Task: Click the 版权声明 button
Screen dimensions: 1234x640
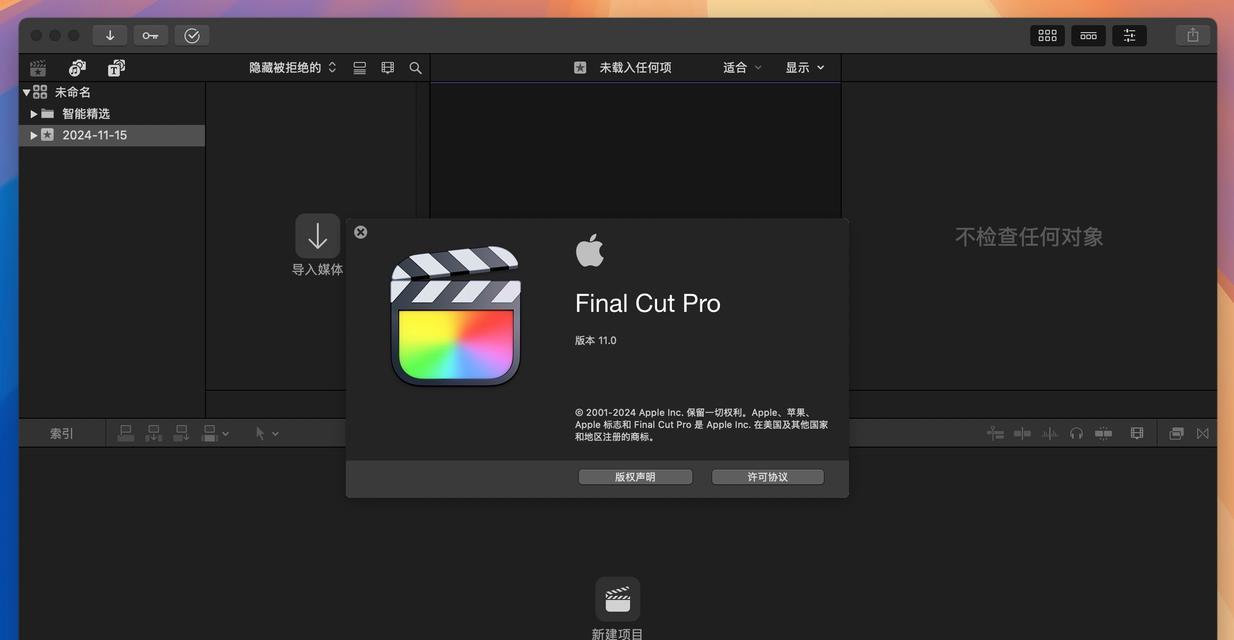Action: pyautogui.click(x=635, y=477)
